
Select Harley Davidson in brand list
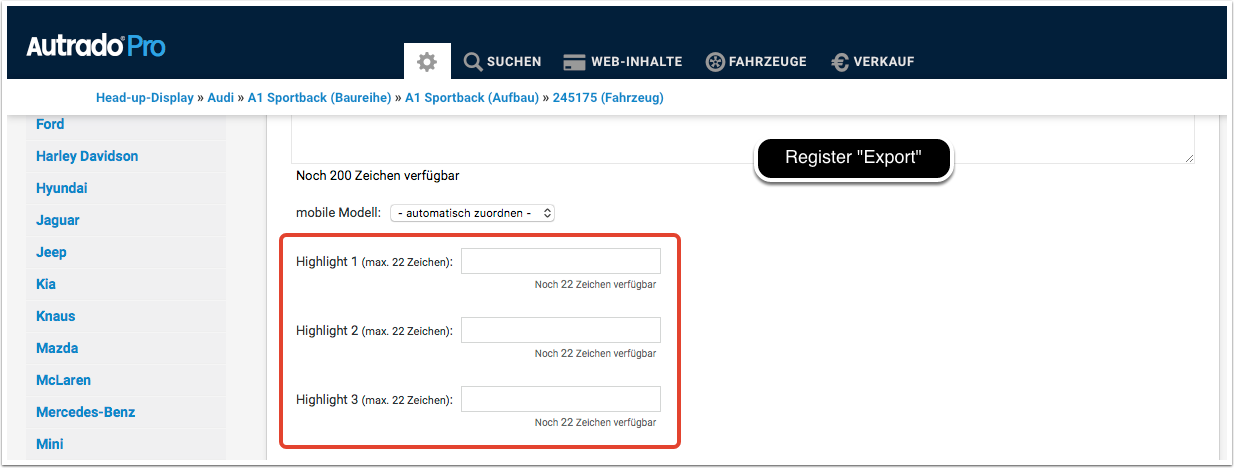(87, 156)
